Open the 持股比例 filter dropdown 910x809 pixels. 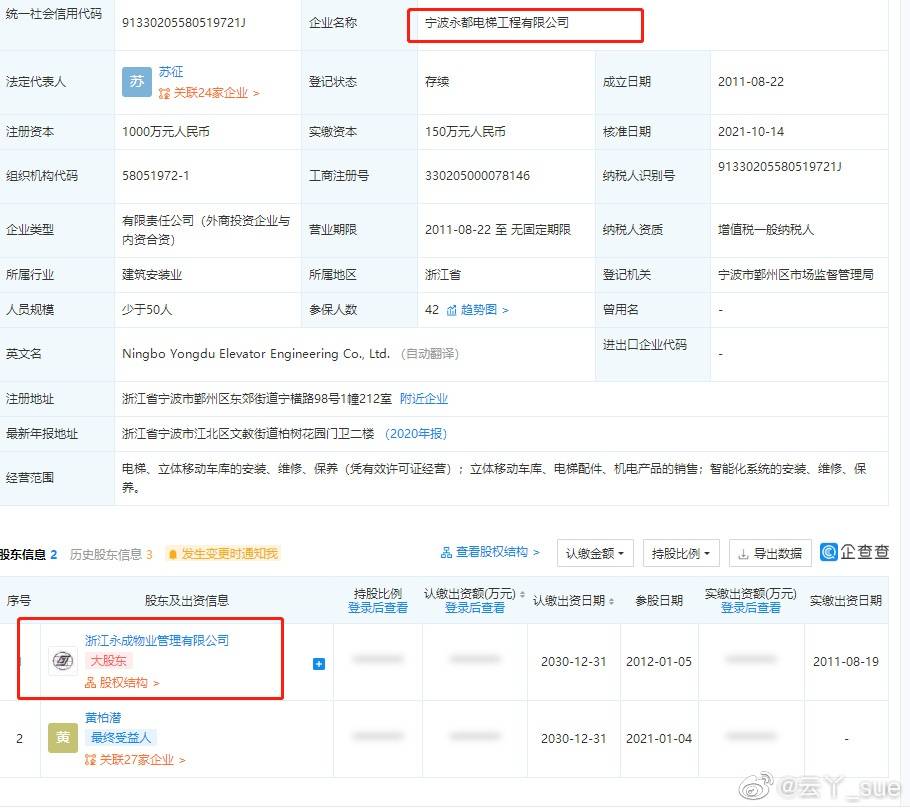(x=681, y=553)
